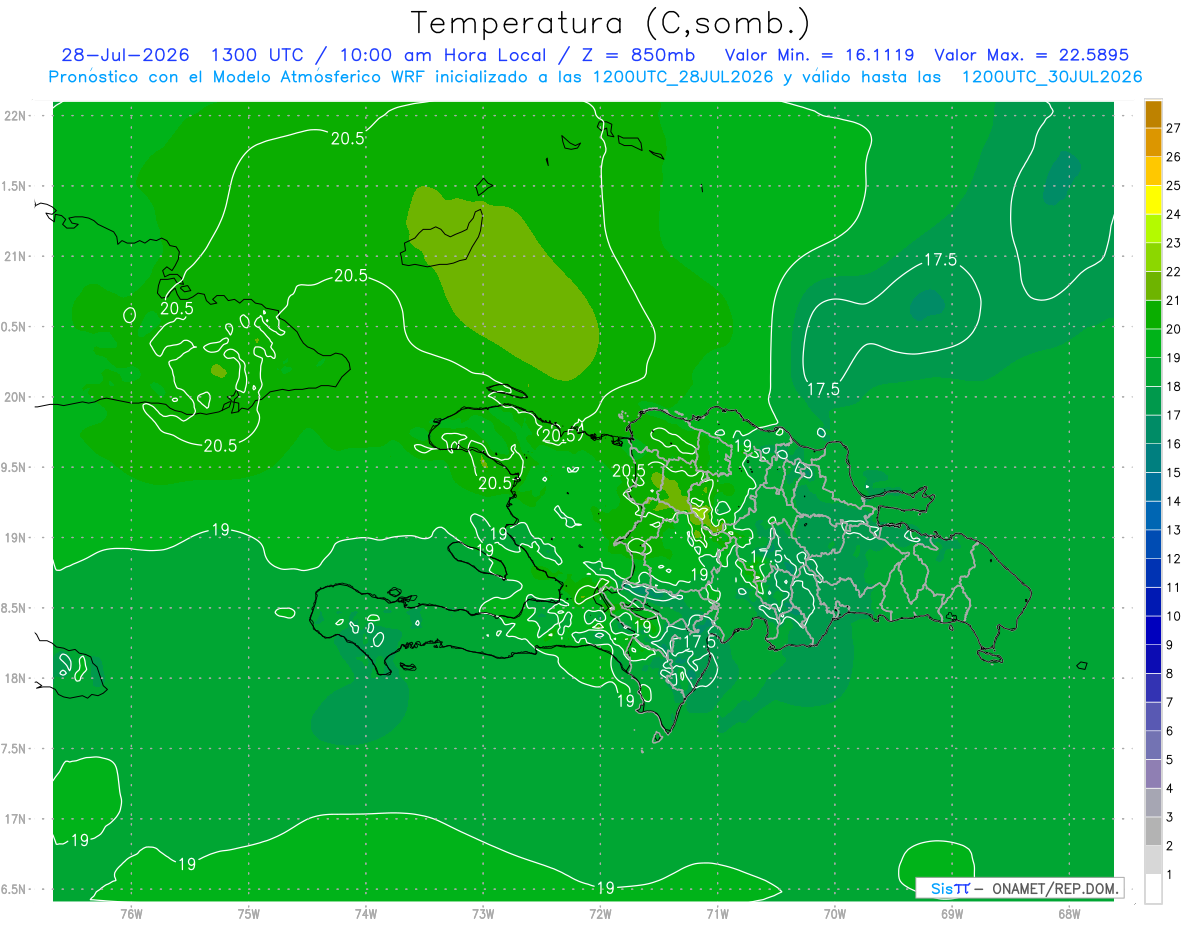Image resolution: width=1200 pixels, height=927 pixels.
Task: Click the 28-Jul-2026 date text
Action: pos(125,55)
